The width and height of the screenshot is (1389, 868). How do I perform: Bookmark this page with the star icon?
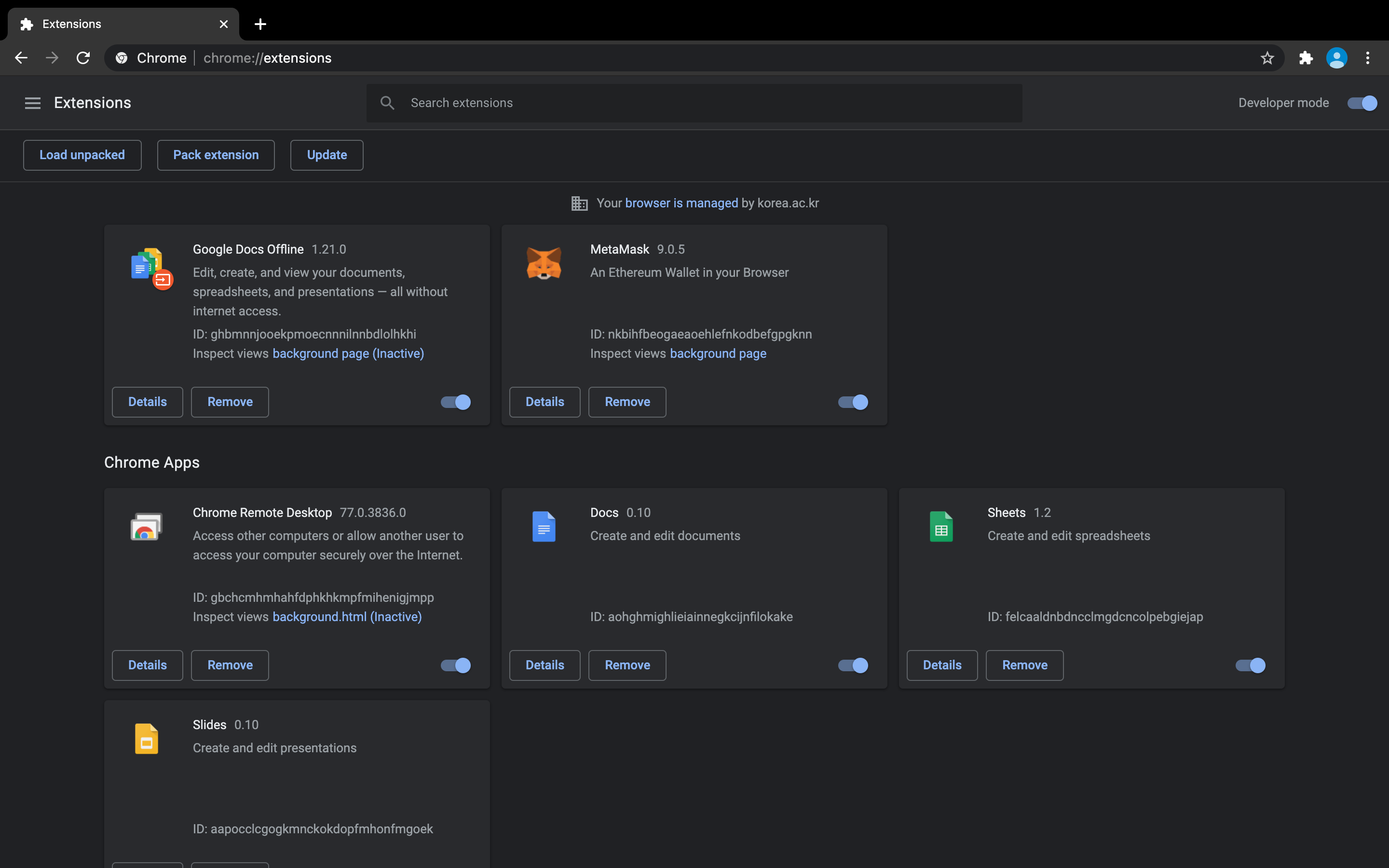coord(1267,58)
